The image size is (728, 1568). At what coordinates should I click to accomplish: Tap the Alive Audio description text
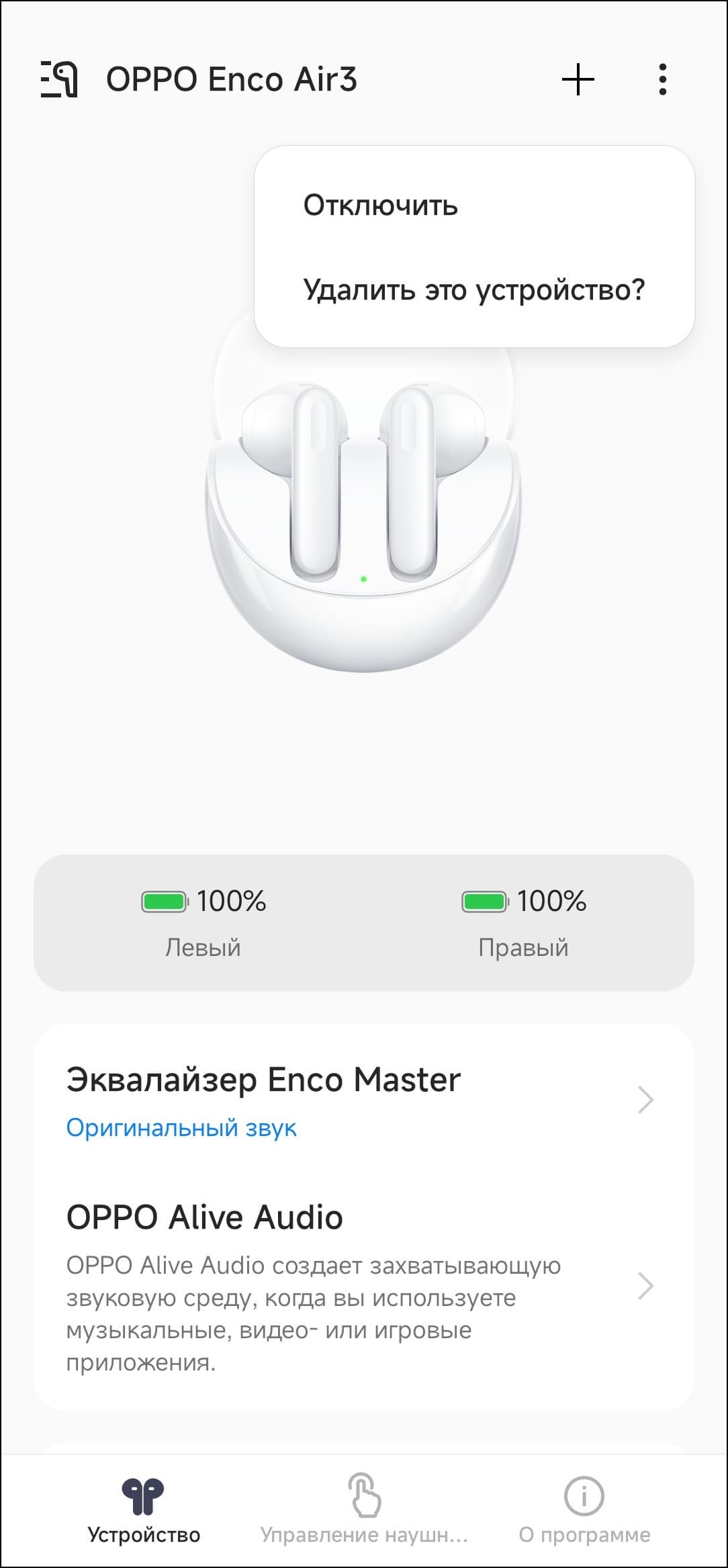(x=313, y=1313)
